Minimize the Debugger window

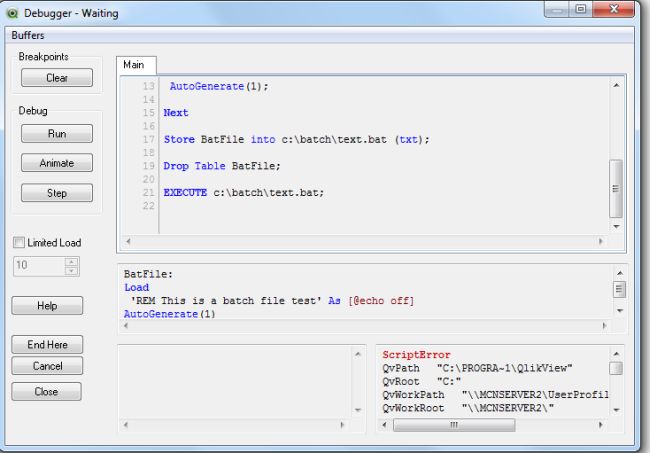[x=558, y=9]
